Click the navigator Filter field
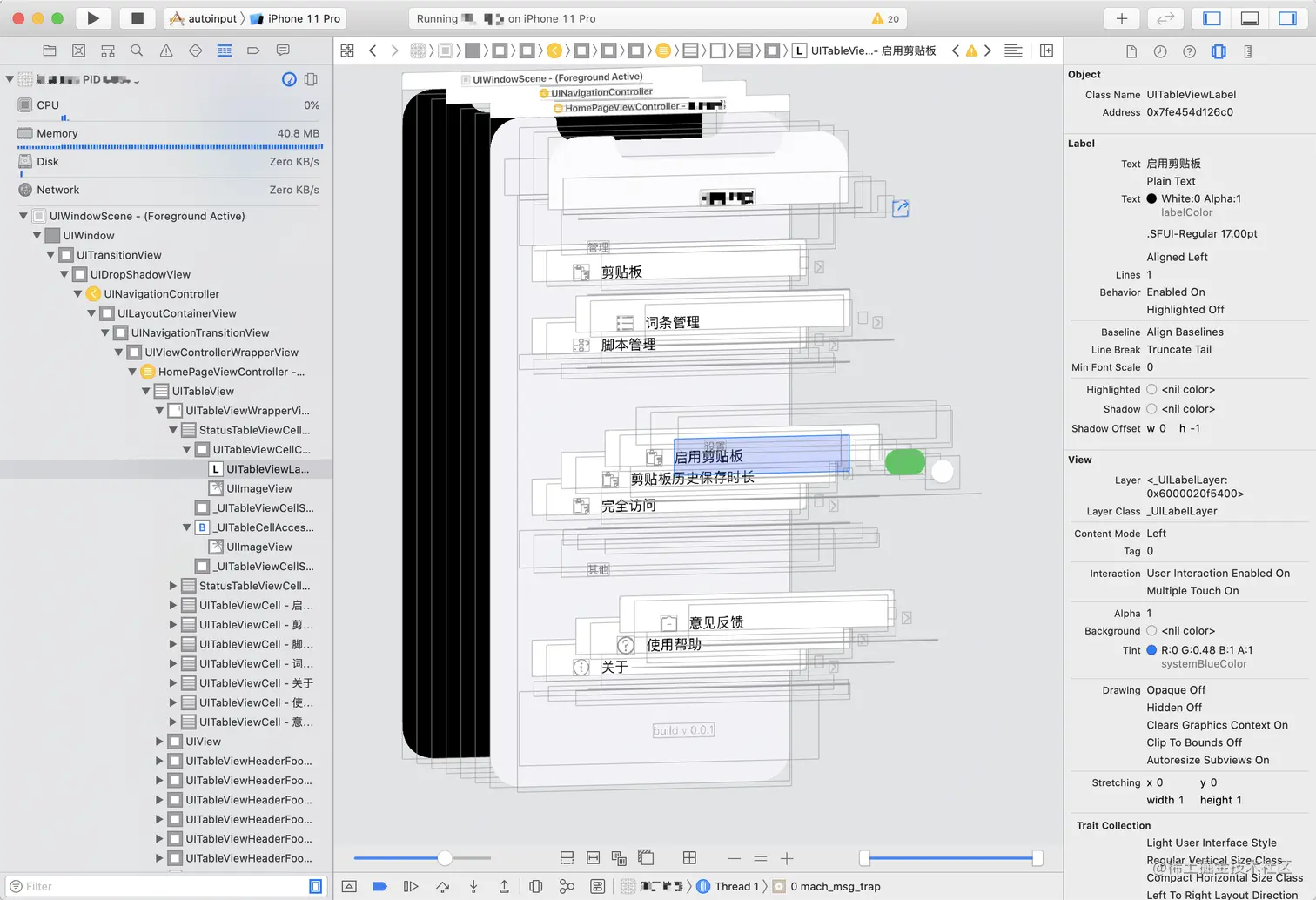Image resolution: width=1316 pixels, height=900 pixels. (165, 886)
